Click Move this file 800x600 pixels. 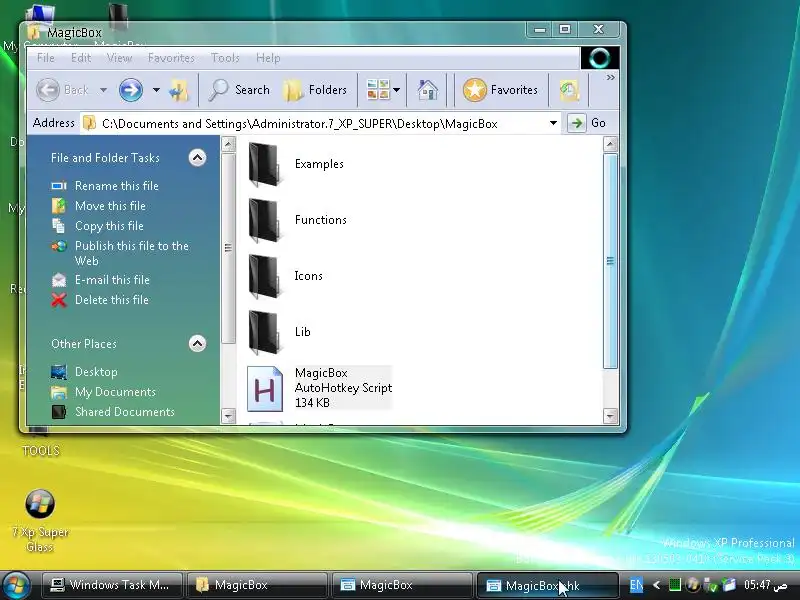(x=110, y=206)
